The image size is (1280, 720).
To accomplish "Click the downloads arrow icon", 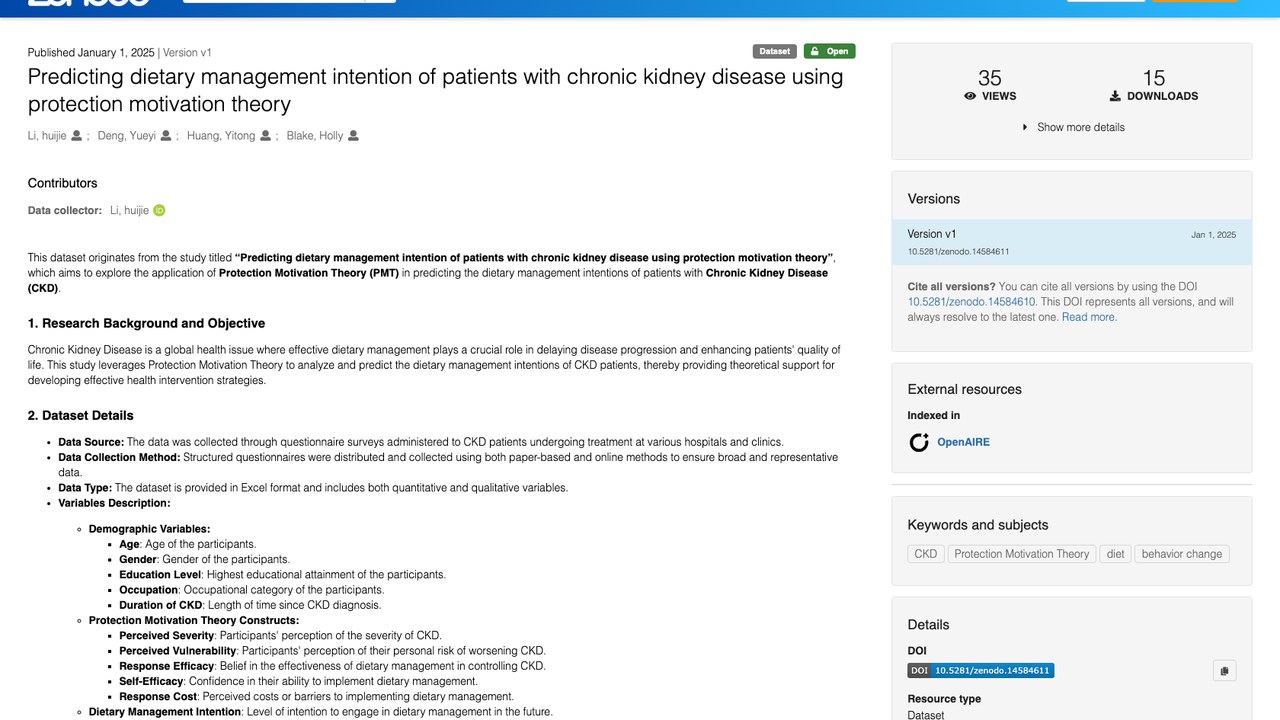I will [x=1115, y=97].
